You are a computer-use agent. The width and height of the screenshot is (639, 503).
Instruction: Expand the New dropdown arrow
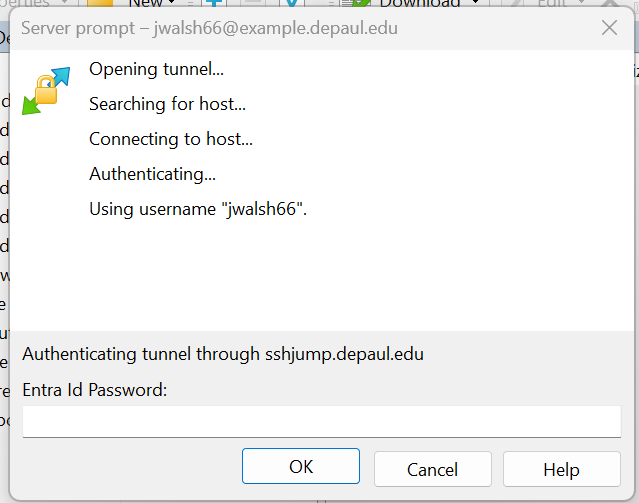click(x=172, y=4)
